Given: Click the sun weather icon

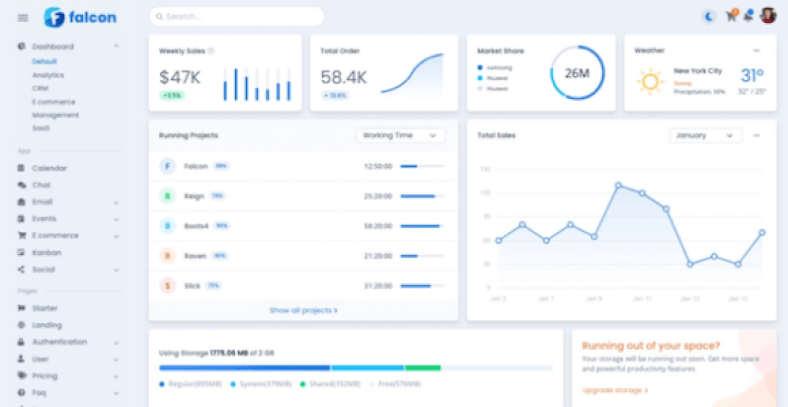Looking at the screenshot, I should (650, 81).
